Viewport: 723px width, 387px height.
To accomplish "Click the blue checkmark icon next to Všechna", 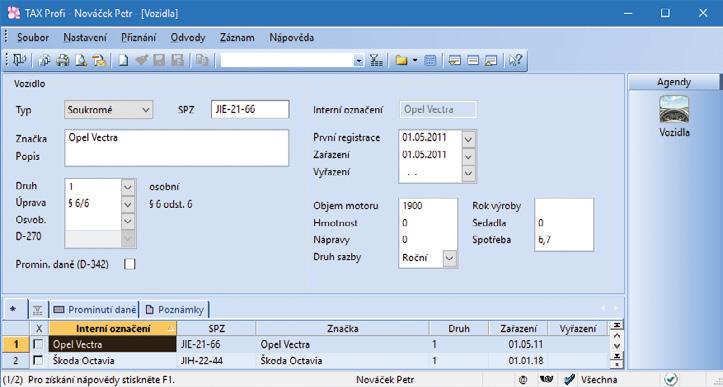I will (570, 379).
